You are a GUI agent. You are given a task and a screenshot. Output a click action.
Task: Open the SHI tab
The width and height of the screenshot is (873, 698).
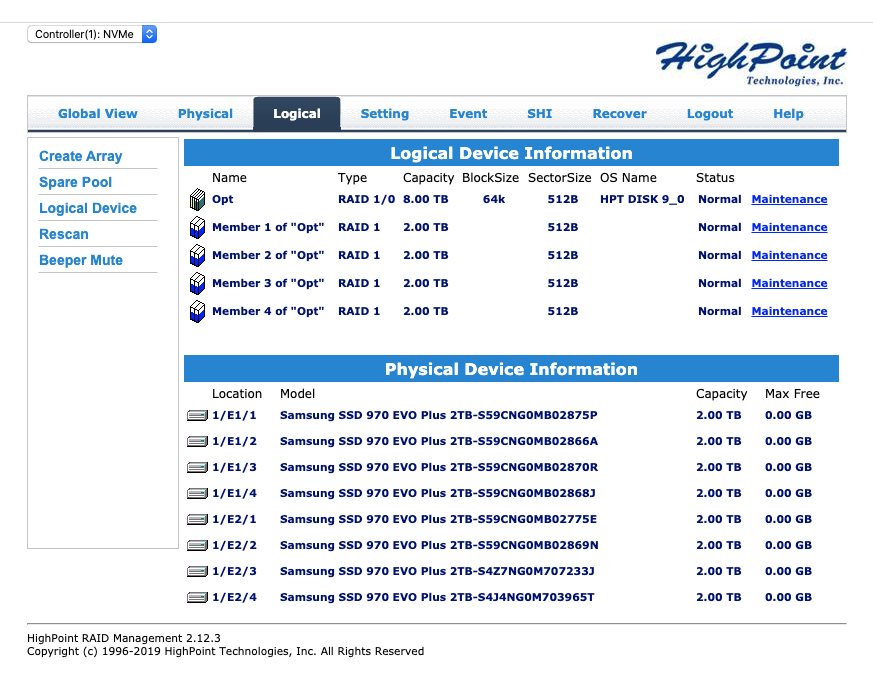(x=540, y=114)
